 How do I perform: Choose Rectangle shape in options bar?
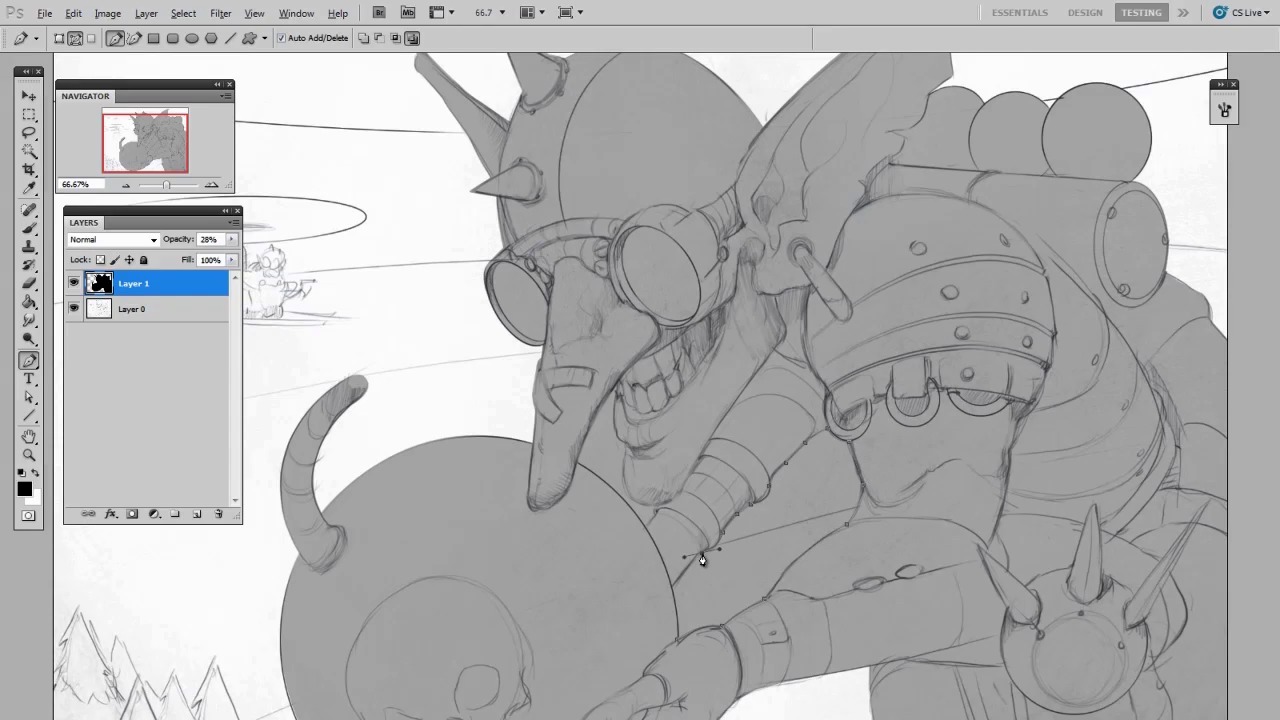(x=153, y=38)
